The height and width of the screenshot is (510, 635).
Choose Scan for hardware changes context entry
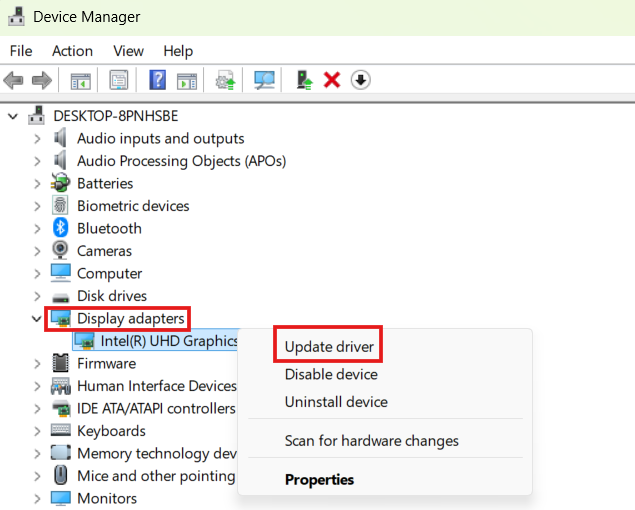[371, 441]
